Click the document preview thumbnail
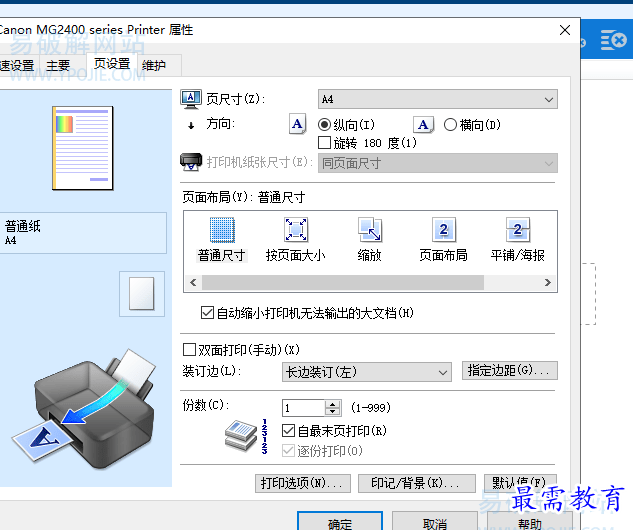Viewport: 633px width, 530px height. pos(83,148)
